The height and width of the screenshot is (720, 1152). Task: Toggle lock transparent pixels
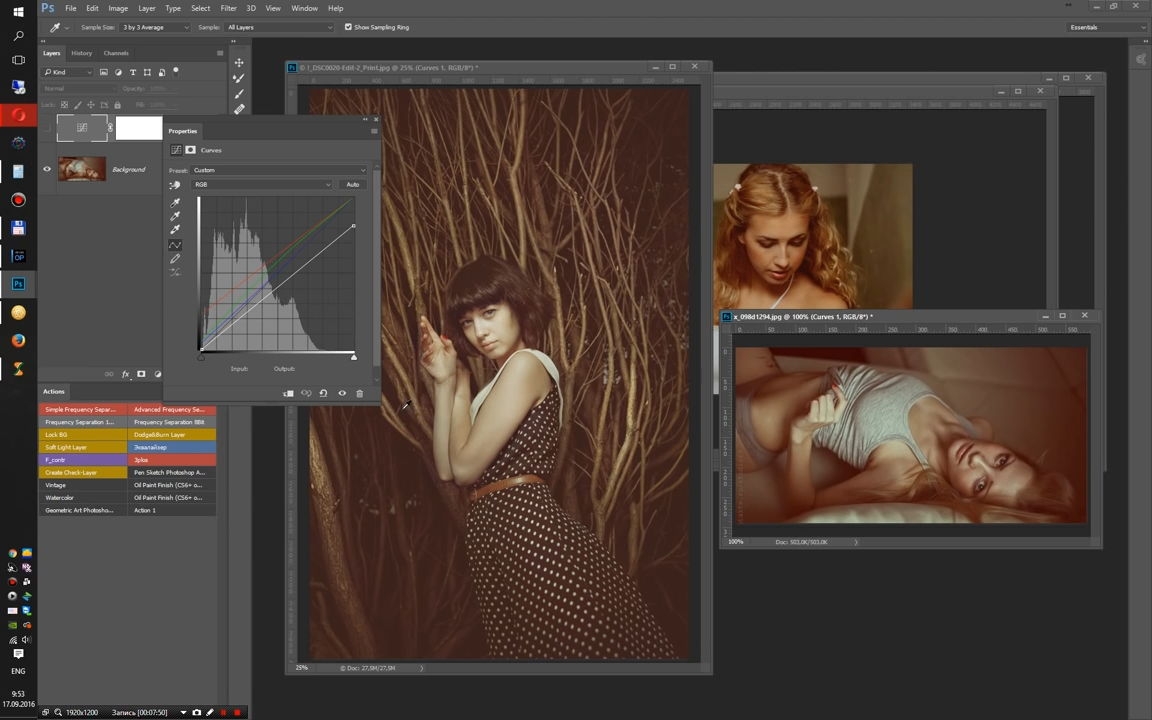point(65,105)
